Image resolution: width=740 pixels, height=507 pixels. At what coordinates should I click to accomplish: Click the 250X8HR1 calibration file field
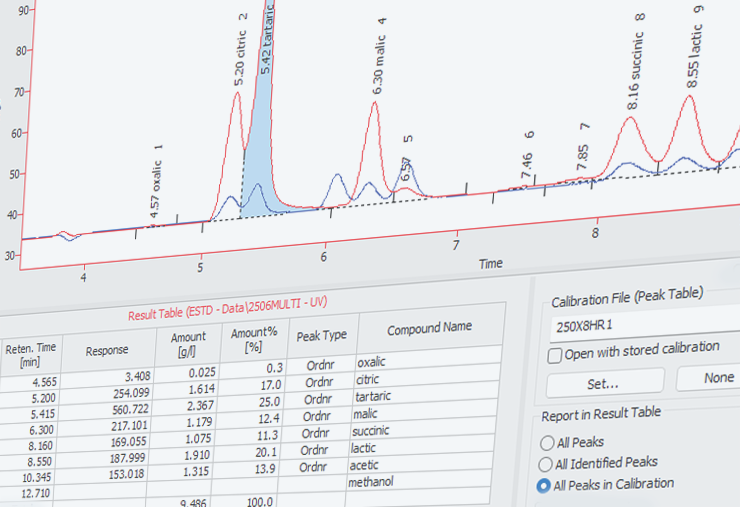(x=645, y=324)
